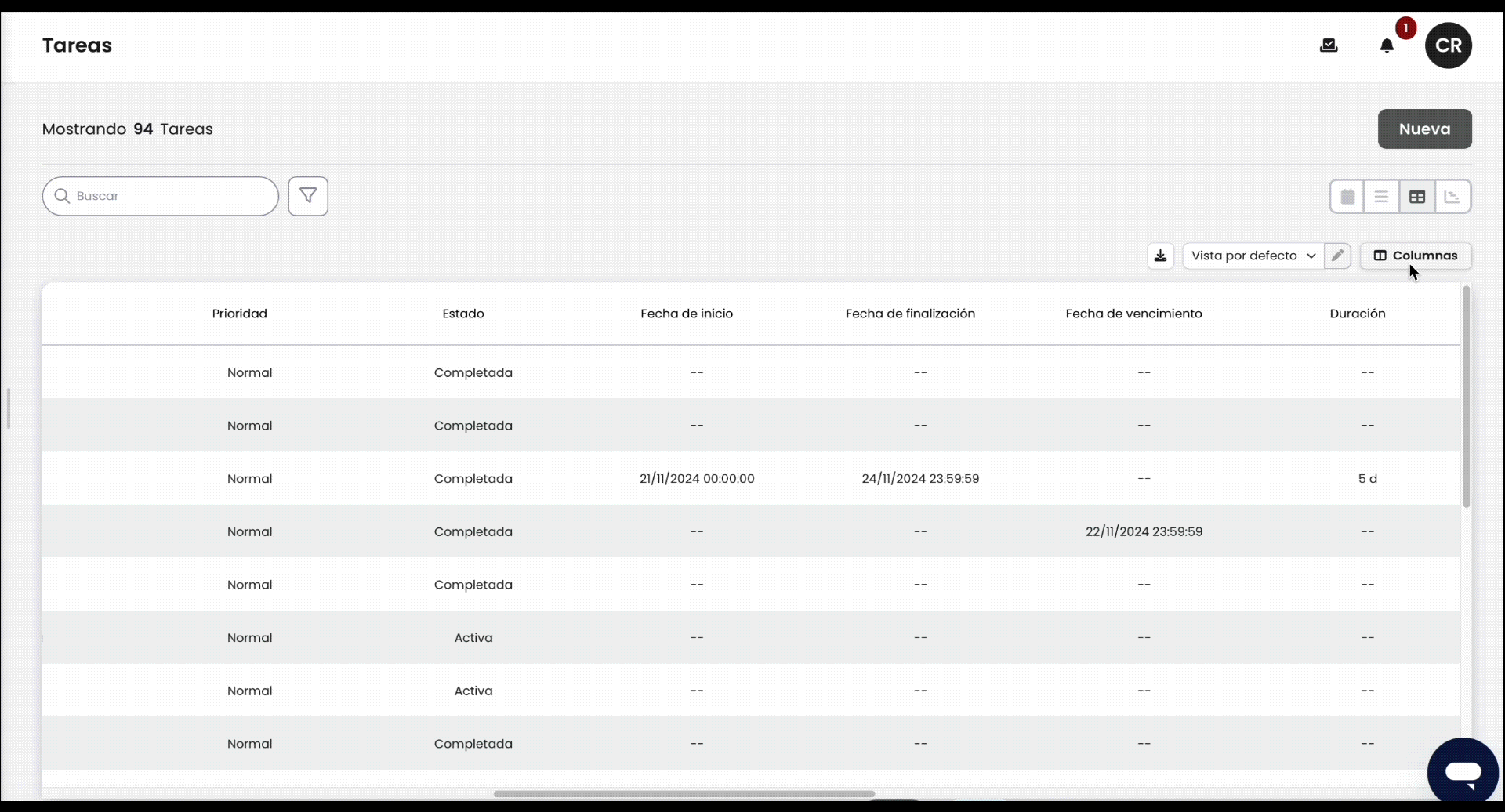Open the notifications bell
The width and height of the screenshot is (1505, 812).
click(x=1387, y=45)
